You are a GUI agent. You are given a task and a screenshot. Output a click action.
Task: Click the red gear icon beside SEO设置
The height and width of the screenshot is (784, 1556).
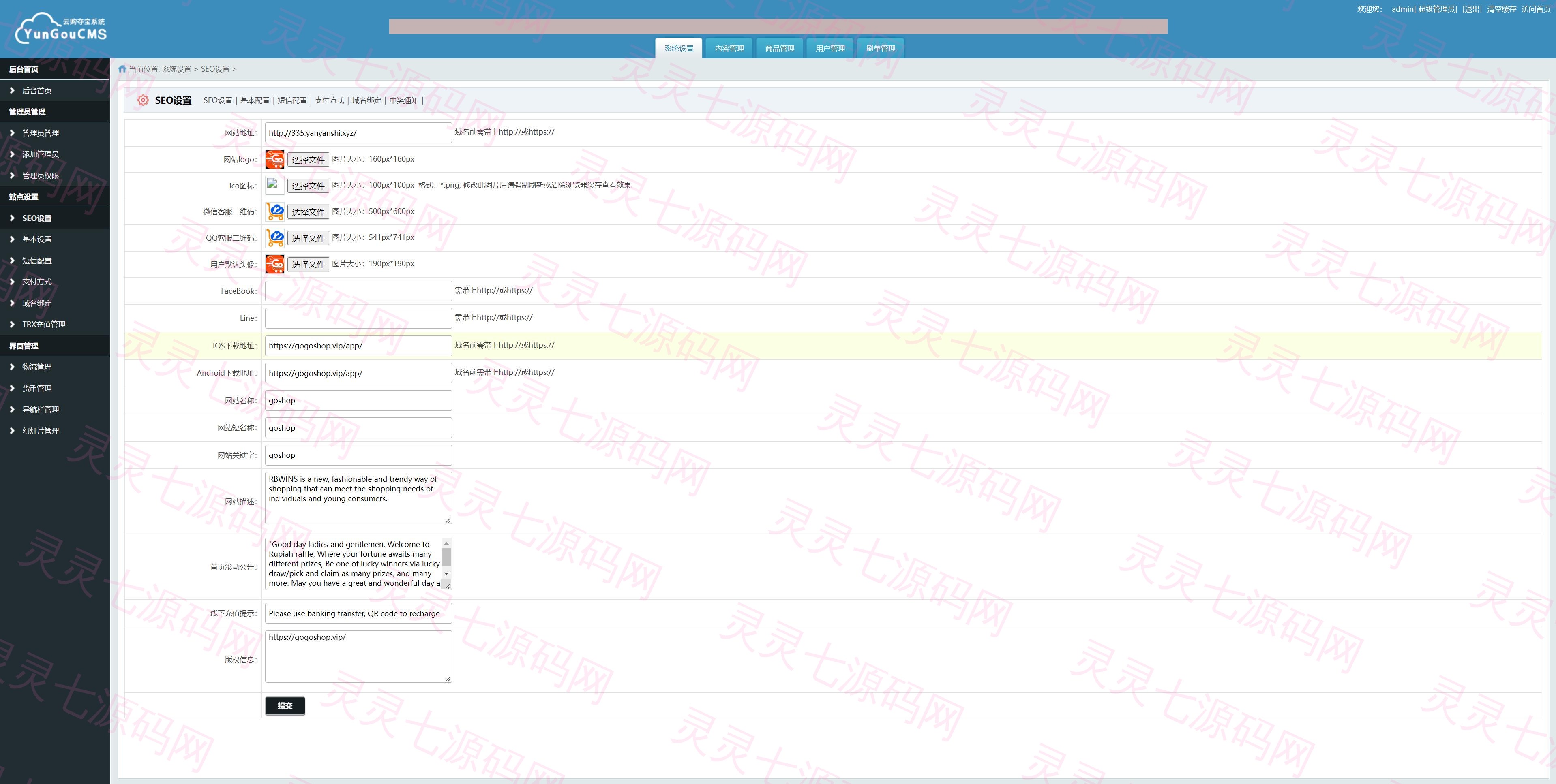[143, 100]
